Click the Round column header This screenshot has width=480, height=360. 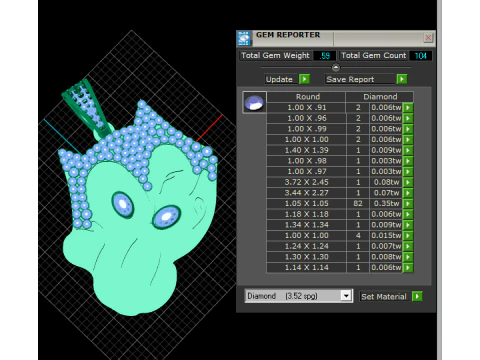click(x=306, y=97)
